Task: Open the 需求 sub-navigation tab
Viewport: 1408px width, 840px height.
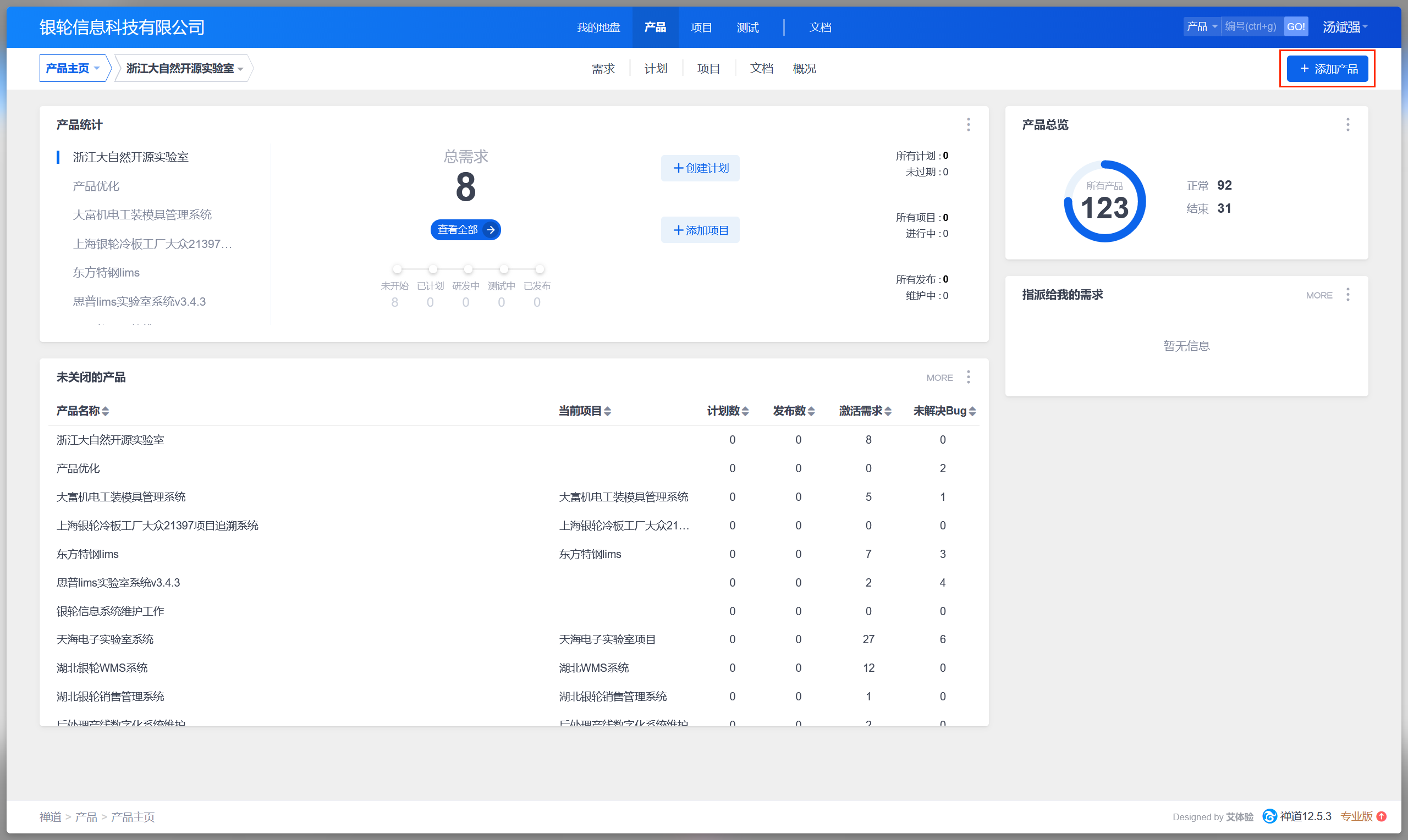Action: coord(603,69)
